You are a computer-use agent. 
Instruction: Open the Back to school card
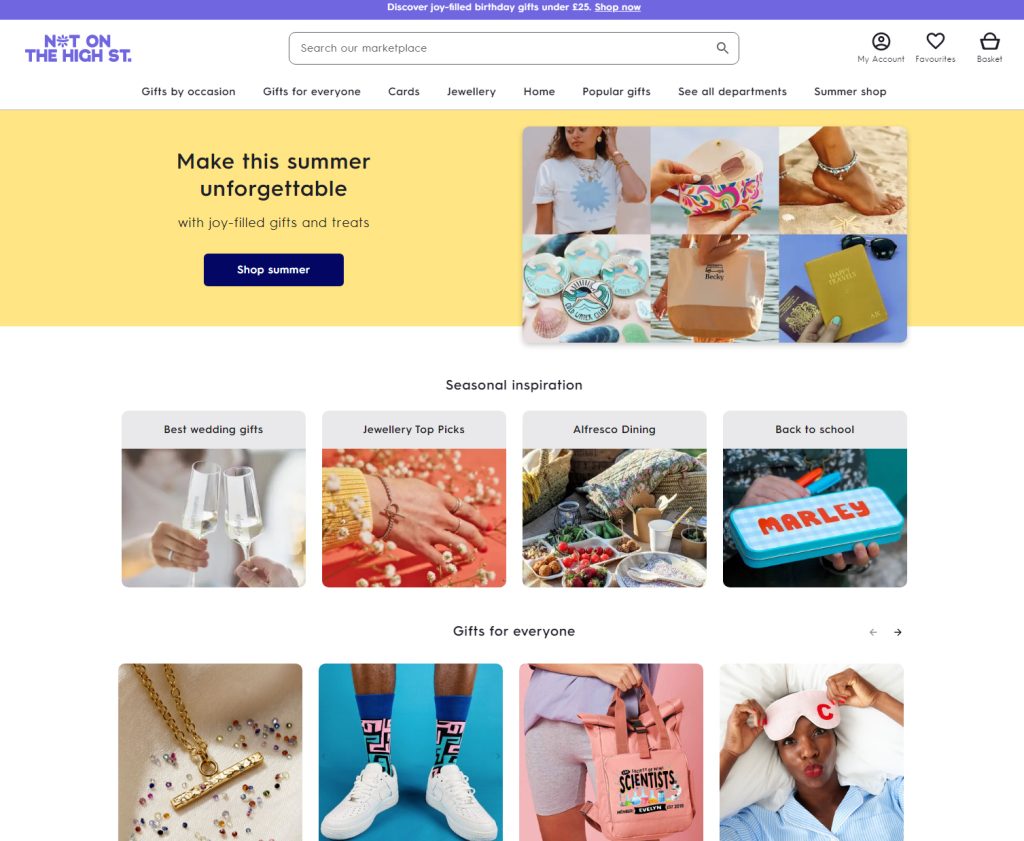coord(814,499)
